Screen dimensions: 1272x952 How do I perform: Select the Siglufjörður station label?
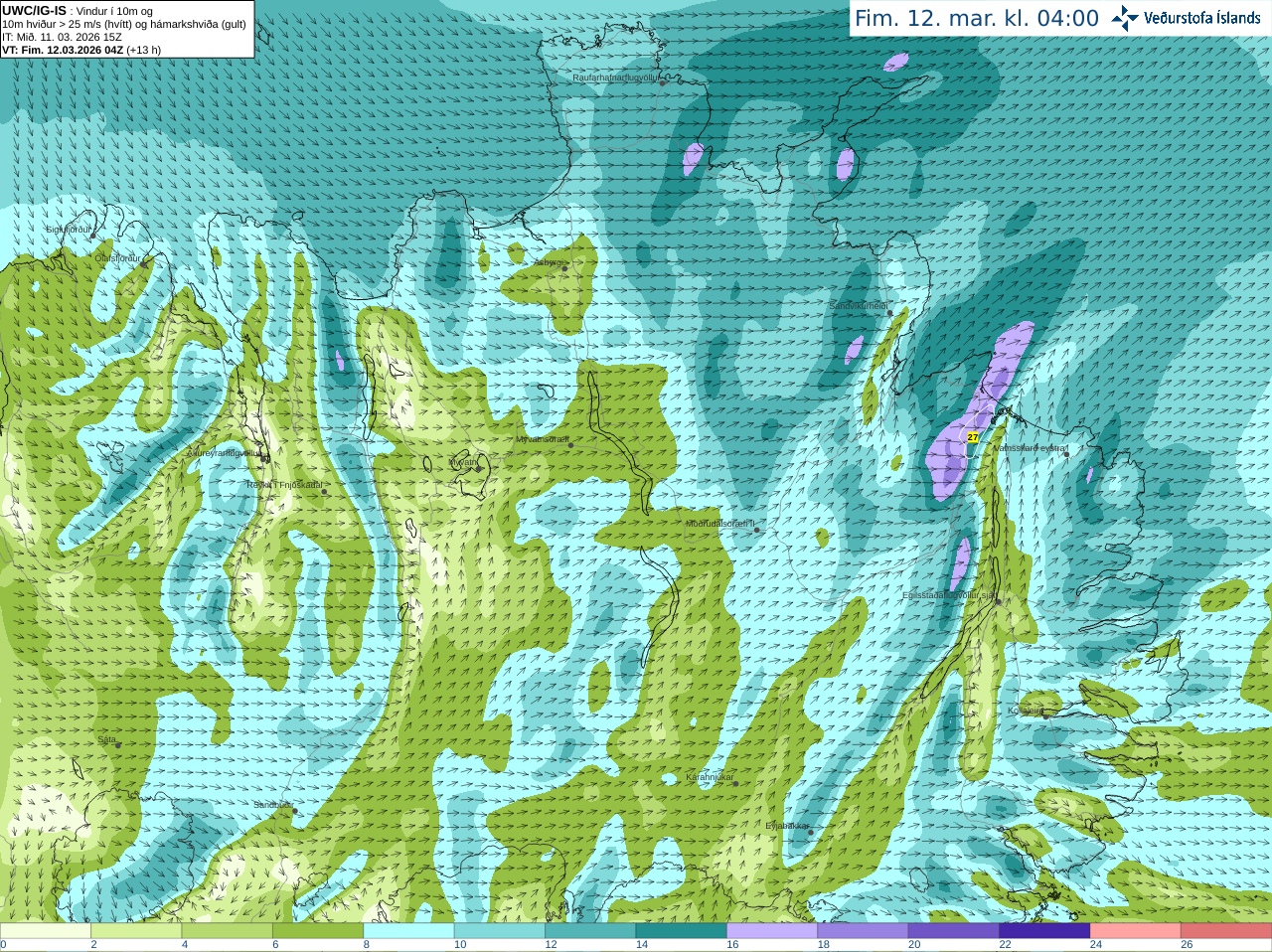(68, 230)
